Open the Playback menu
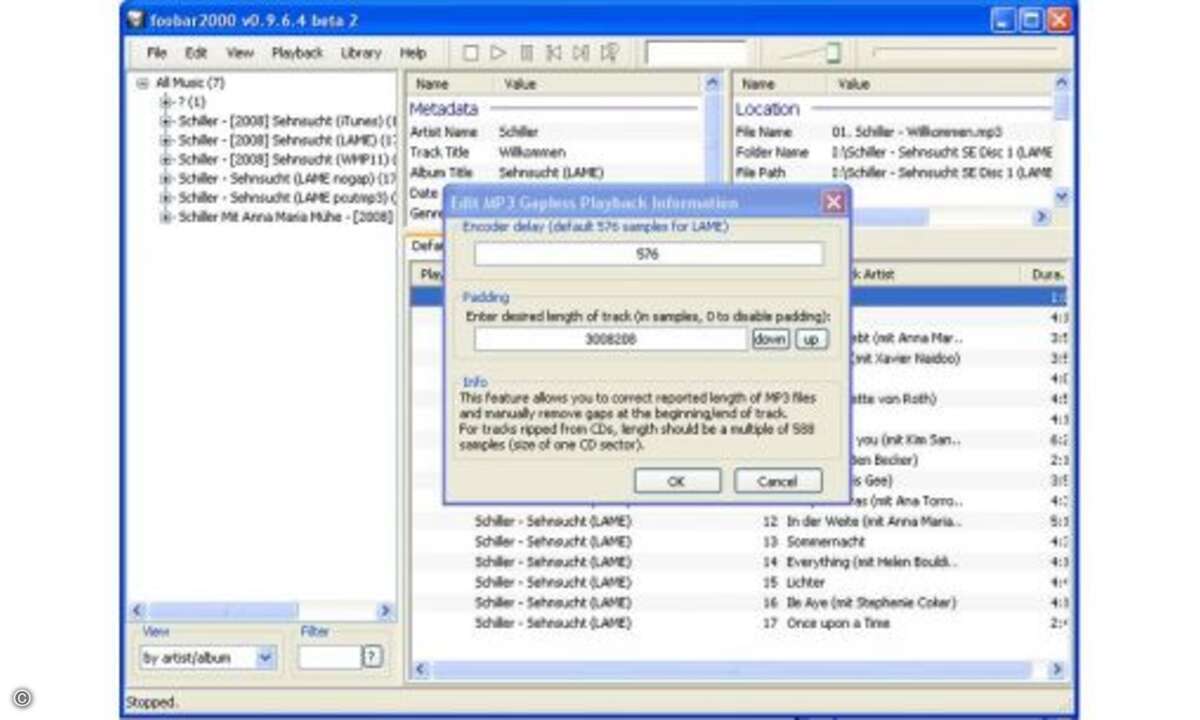The height and width of the screenshot is (720, 1200). 298,53
